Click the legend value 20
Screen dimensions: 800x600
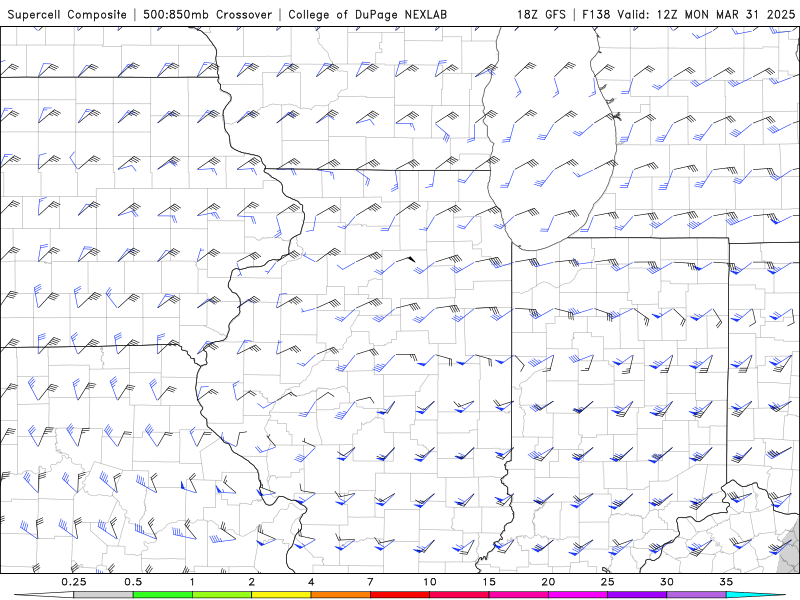[x=548, y=582]
